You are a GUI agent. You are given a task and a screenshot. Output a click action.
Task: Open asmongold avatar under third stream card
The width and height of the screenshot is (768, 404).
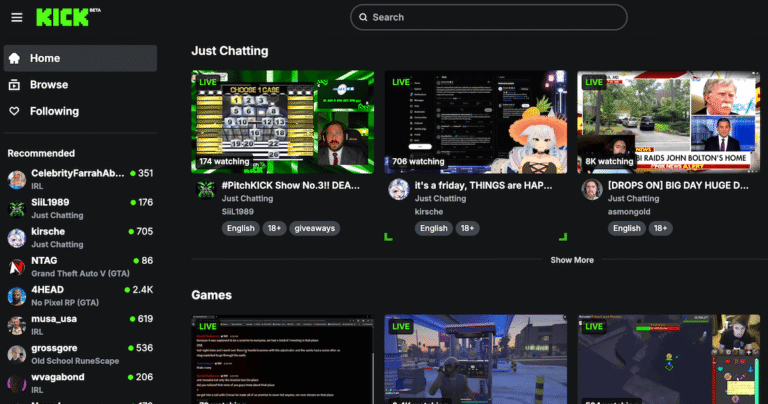[592, 190]
